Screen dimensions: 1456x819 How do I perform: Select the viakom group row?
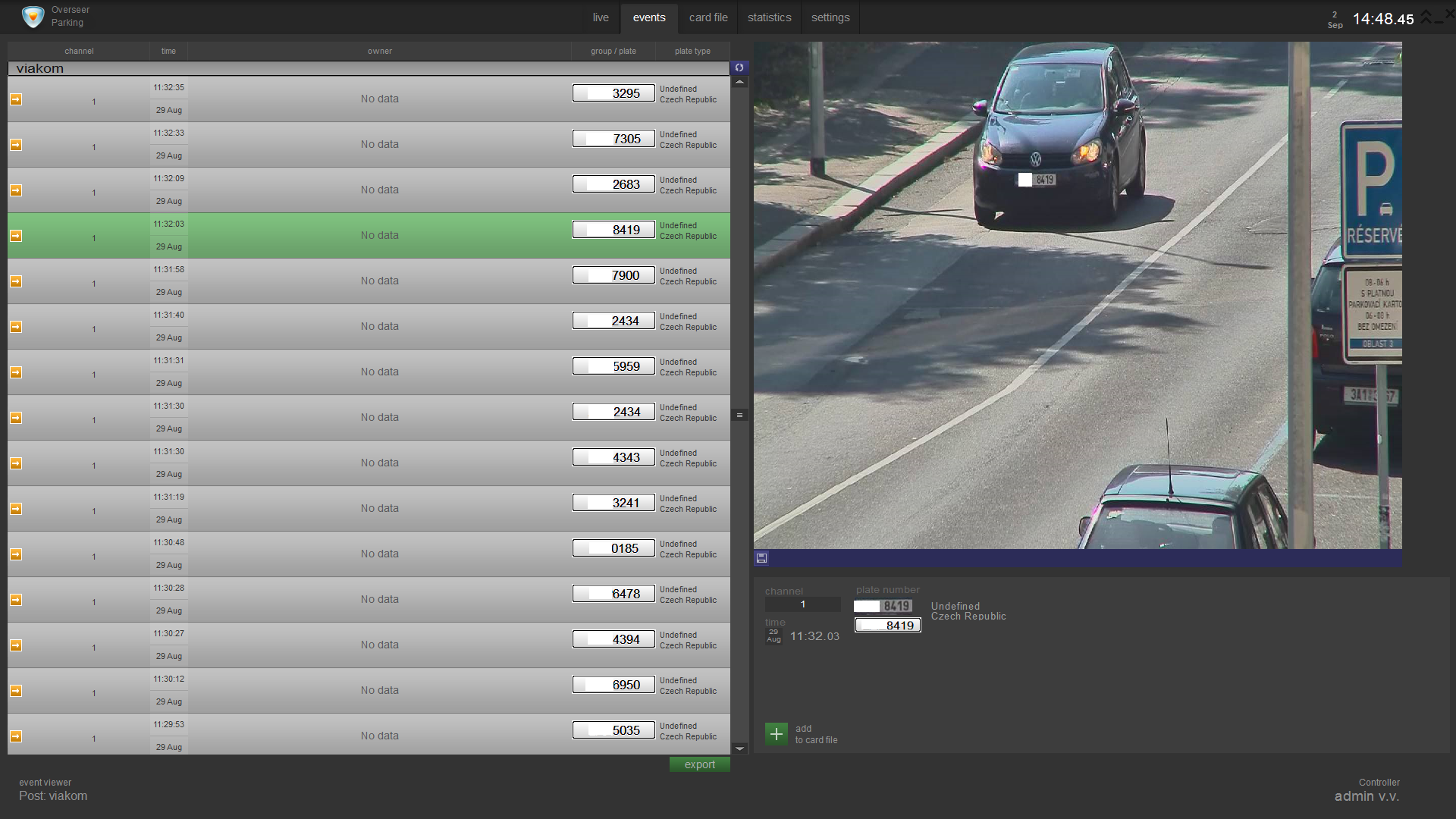coord(369,68)
